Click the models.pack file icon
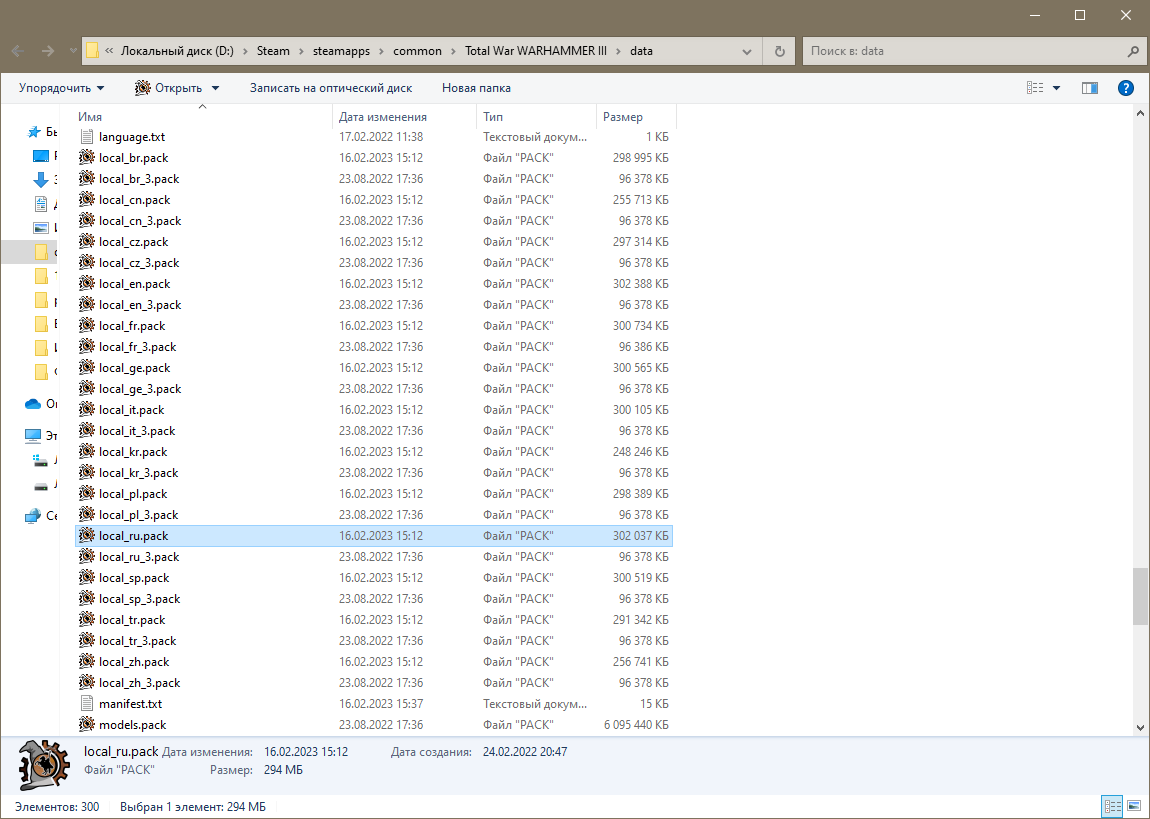Image resolution: width=1150 pixels, height=819 pixels. point(87,724)
